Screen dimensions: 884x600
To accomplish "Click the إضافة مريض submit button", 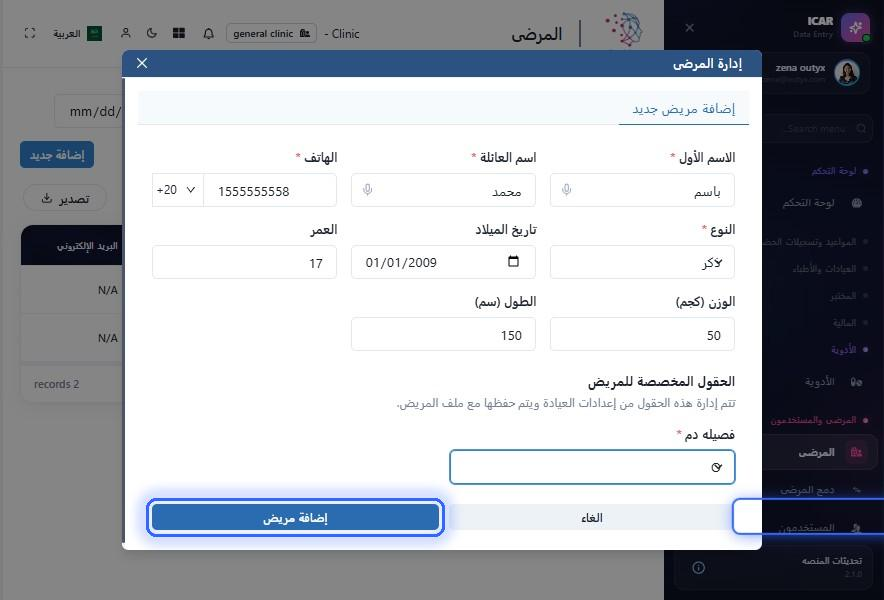I will tap(295, 518).
